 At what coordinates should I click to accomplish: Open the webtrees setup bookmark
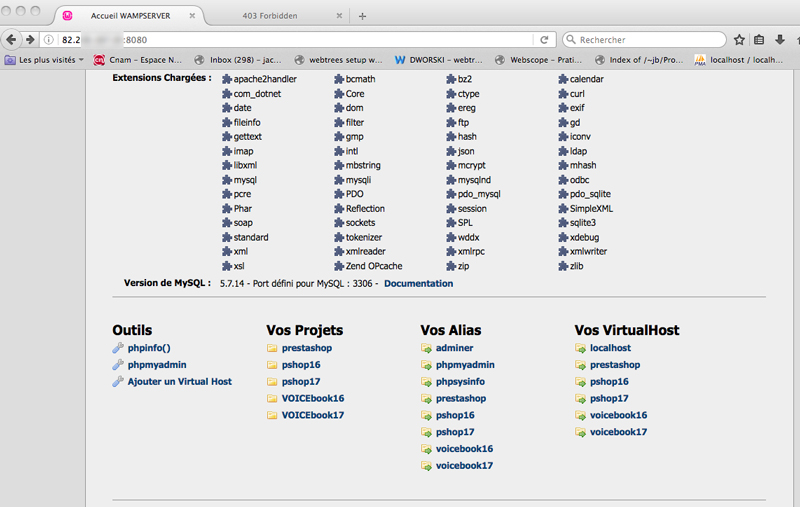[338, 60]
